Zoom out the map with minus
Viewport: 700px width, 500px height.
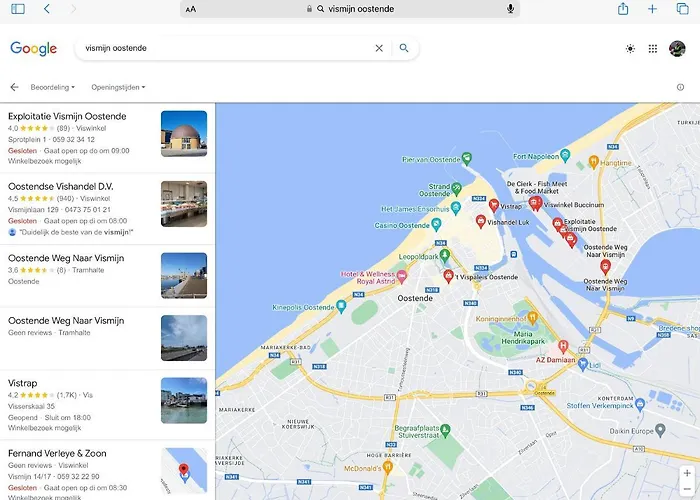pyautogui.click(x=687, y=489)
